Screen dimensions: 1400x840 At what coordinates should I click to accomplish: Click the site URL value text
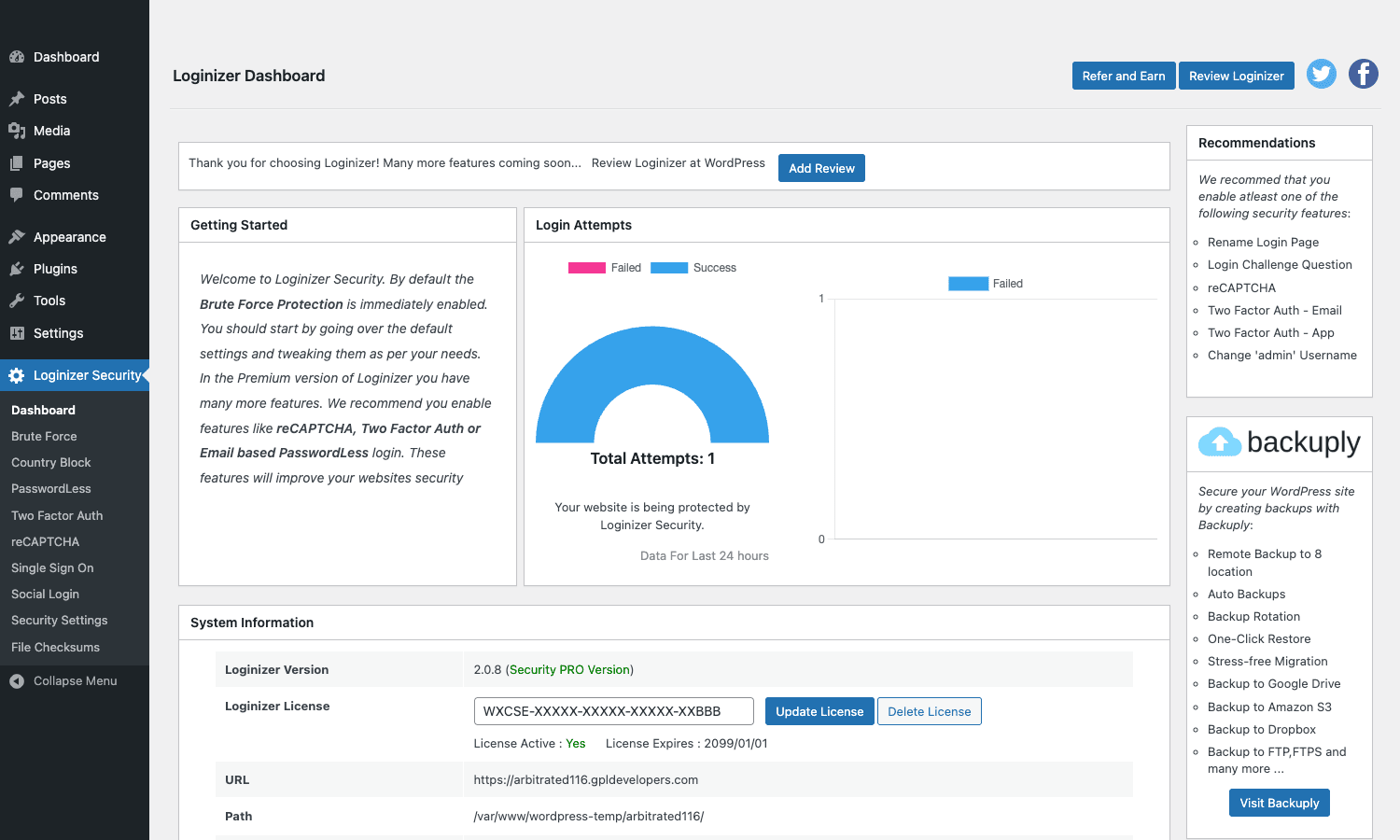pos(586,779)
